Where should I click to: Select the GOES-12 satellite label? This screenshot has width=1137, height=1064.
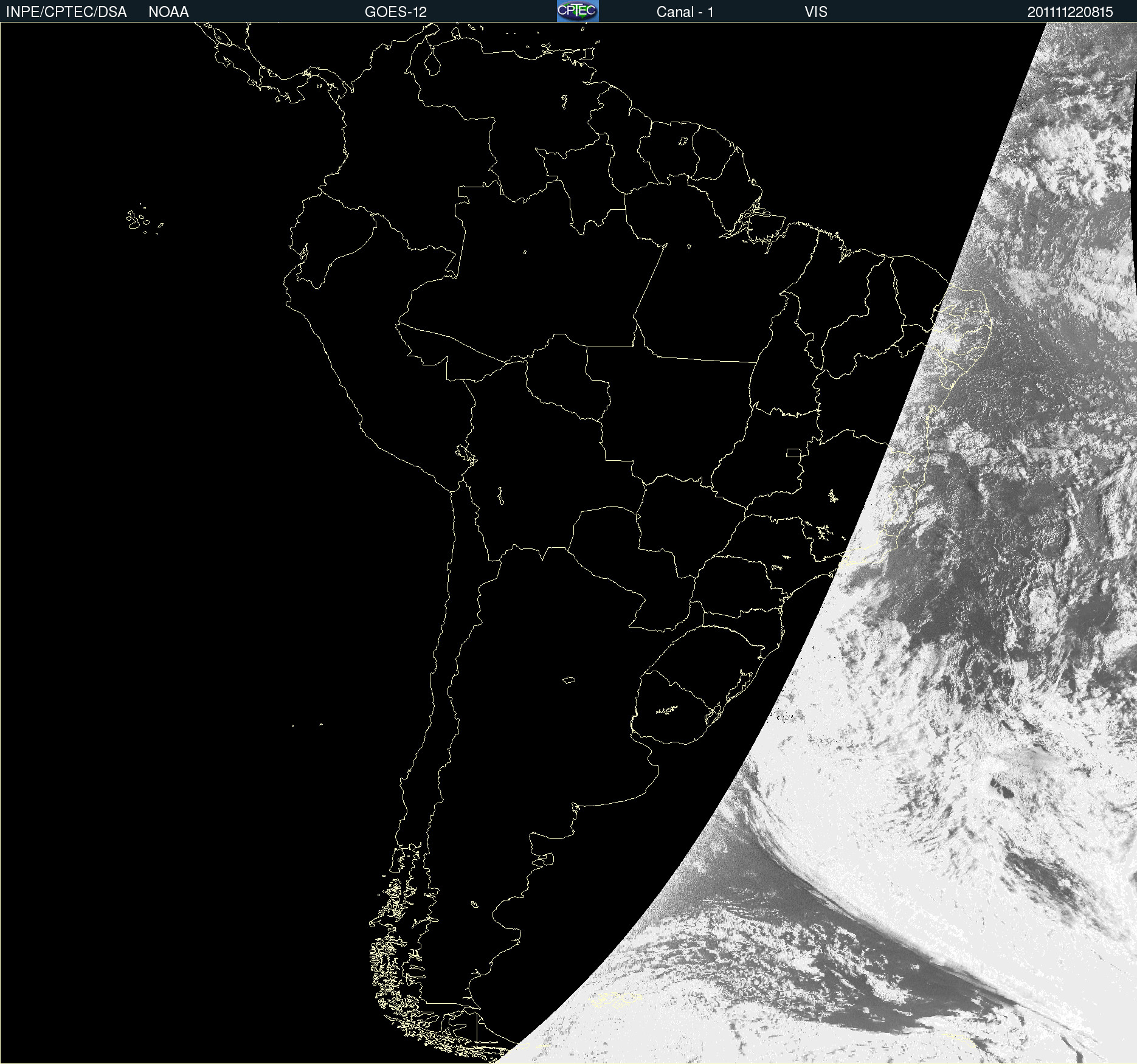395,12
